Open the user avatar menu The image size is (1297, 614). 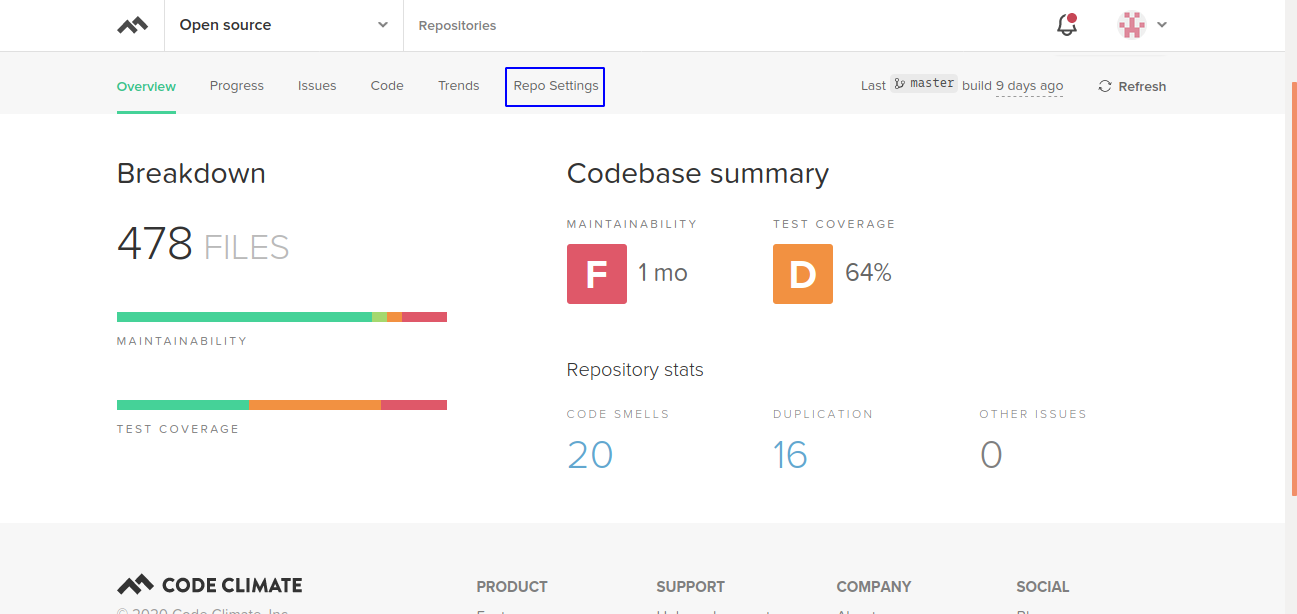(x=1132, y=26)
